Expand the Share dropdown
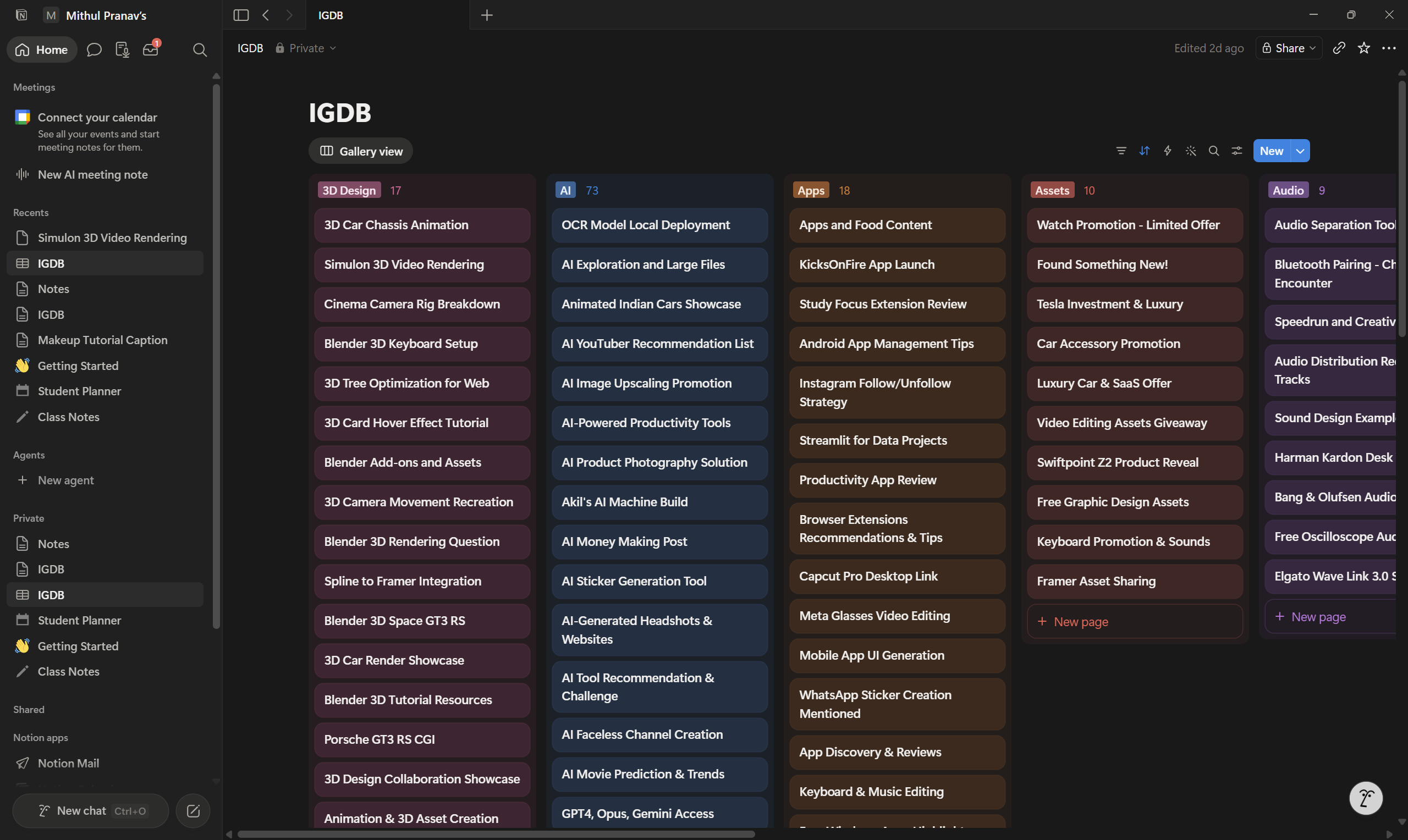This screenshot has width=1408, height=840. (x=1289, y=48)
